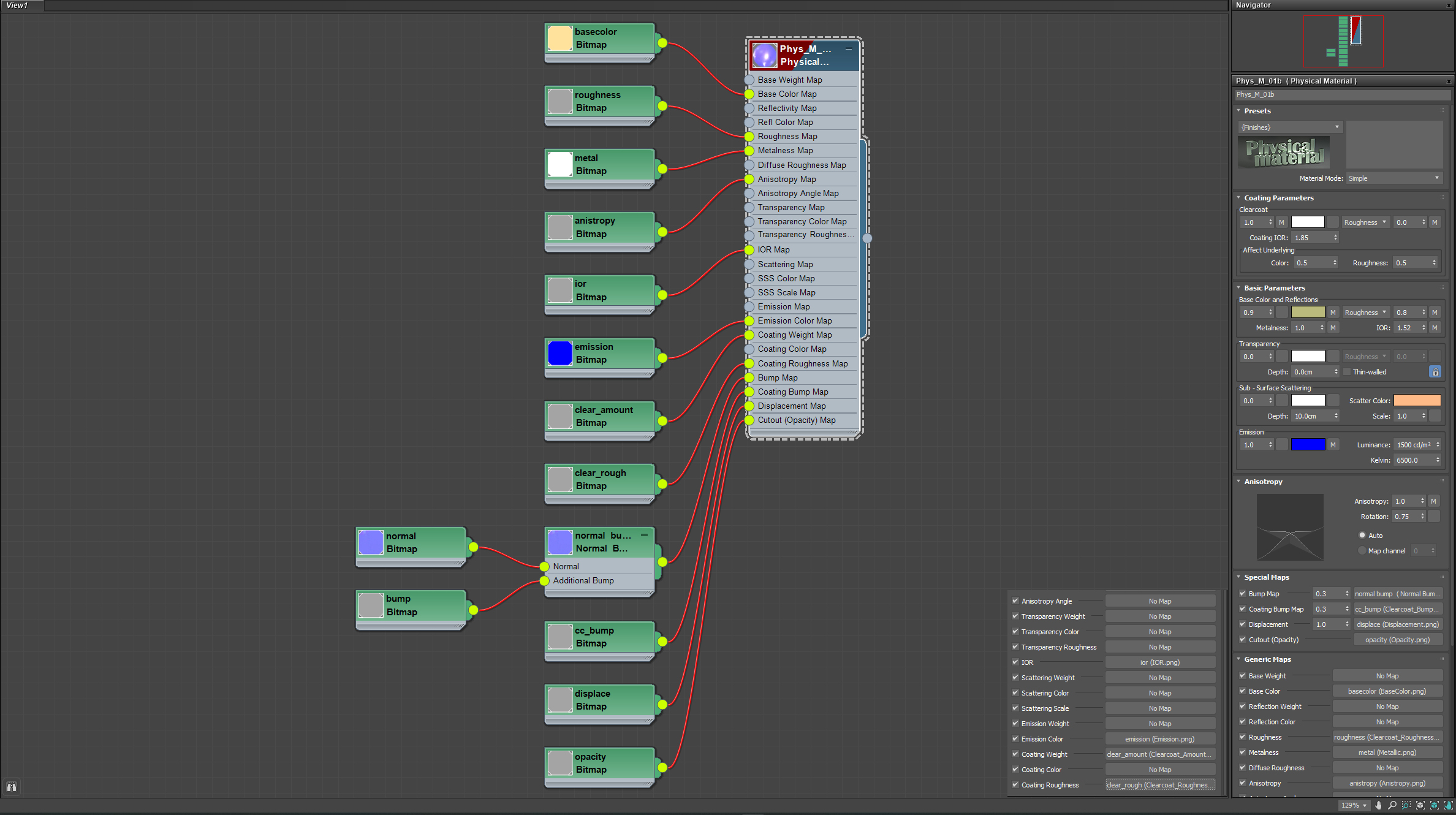Select the Map channel radio button
Image resolution: width=1456 pixels, height=815 pixels.
click(1362, 551)
